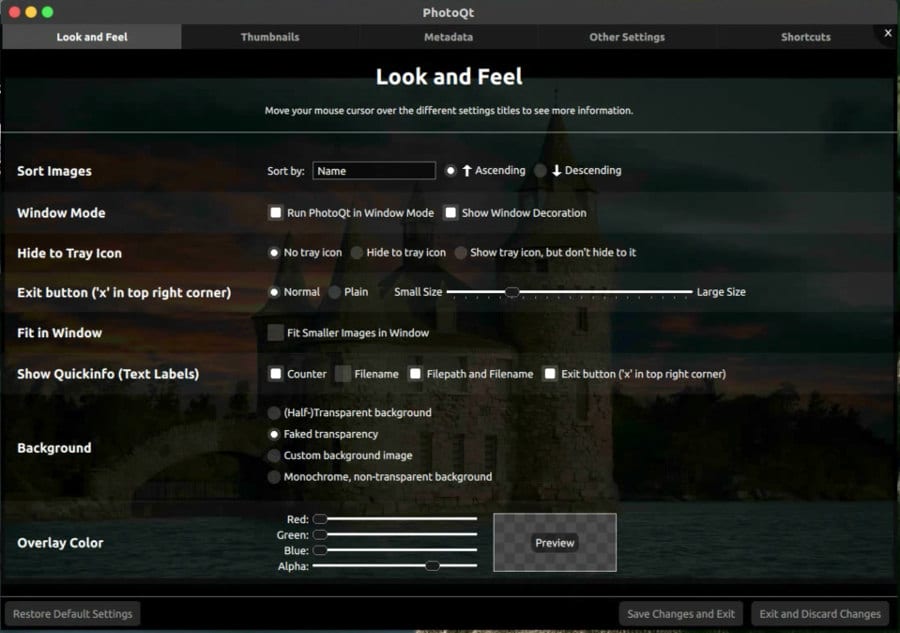
Task: Click Restore Default Settings button
Action: pyautogui.click(x=72, y=614)
